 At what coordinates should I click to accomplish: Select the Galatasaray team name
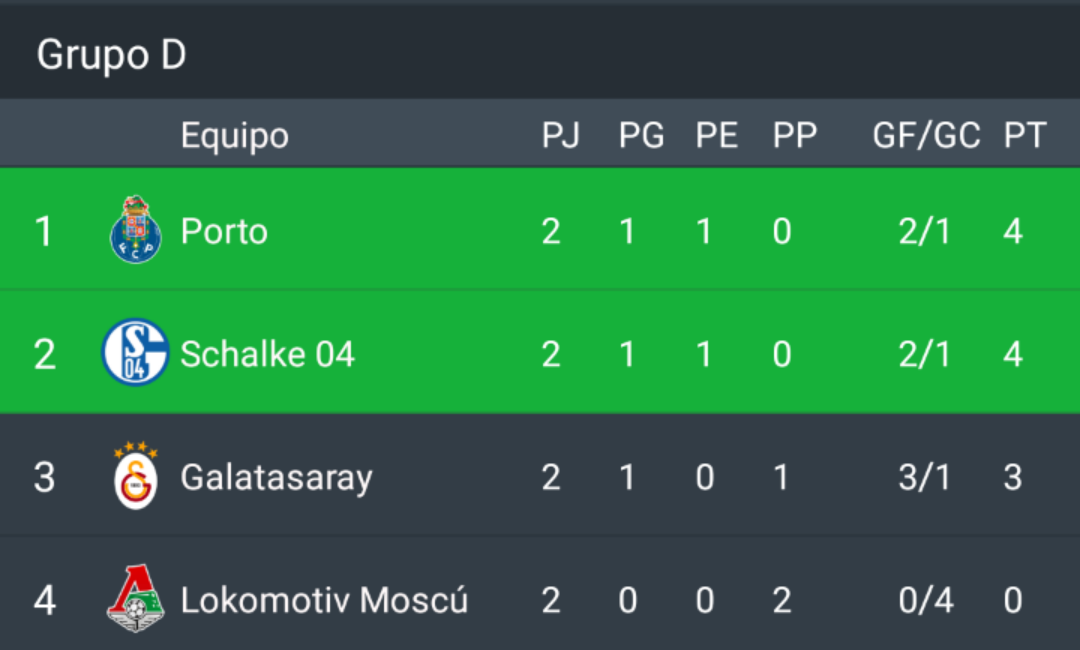[x=276, y=478]
